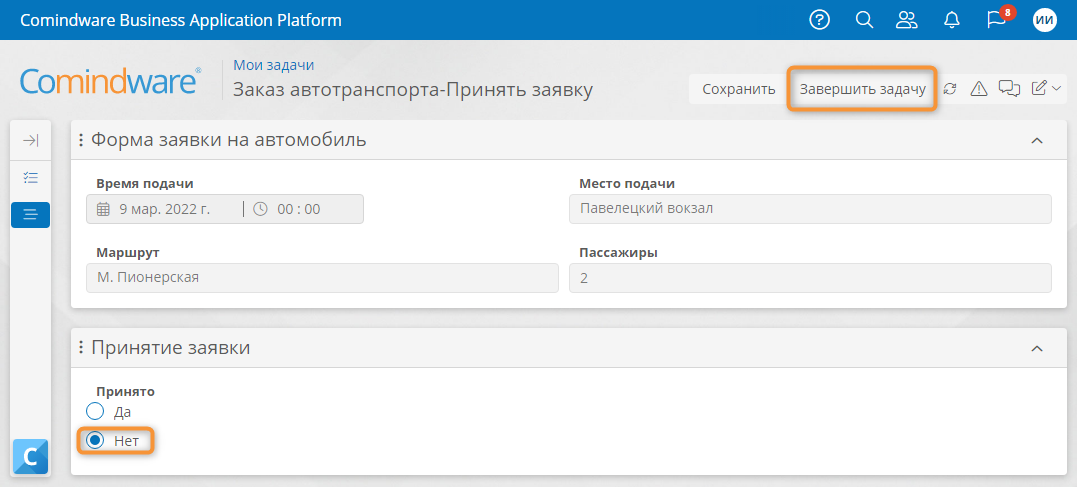The image size is (1077, 487).
Task: Collapse the Форма заявки на автомобиль section
Action: [x=1037, y=141]
